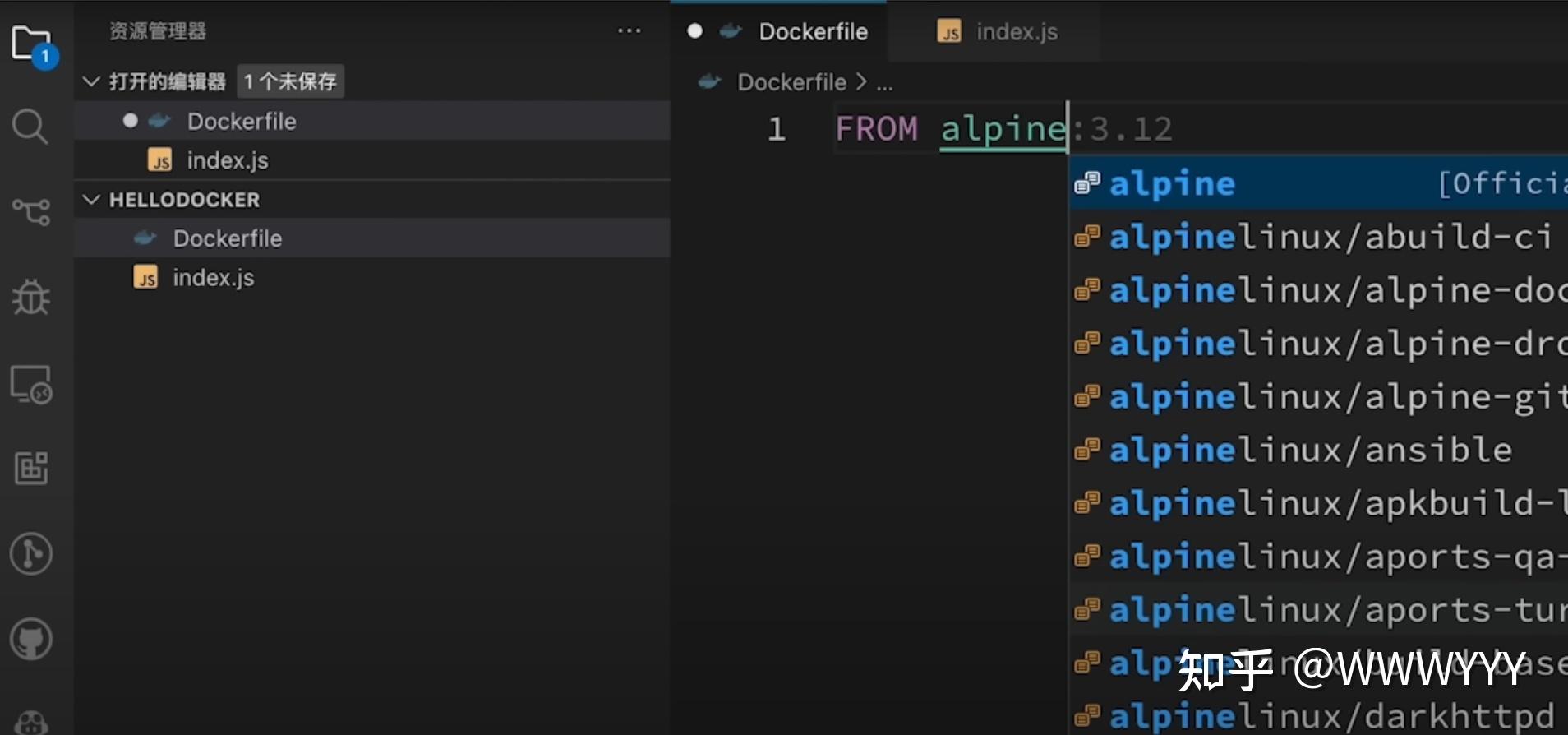
Task: Click the '1 个未保存' unsaved badge
Action: click(x=290, y=81)
